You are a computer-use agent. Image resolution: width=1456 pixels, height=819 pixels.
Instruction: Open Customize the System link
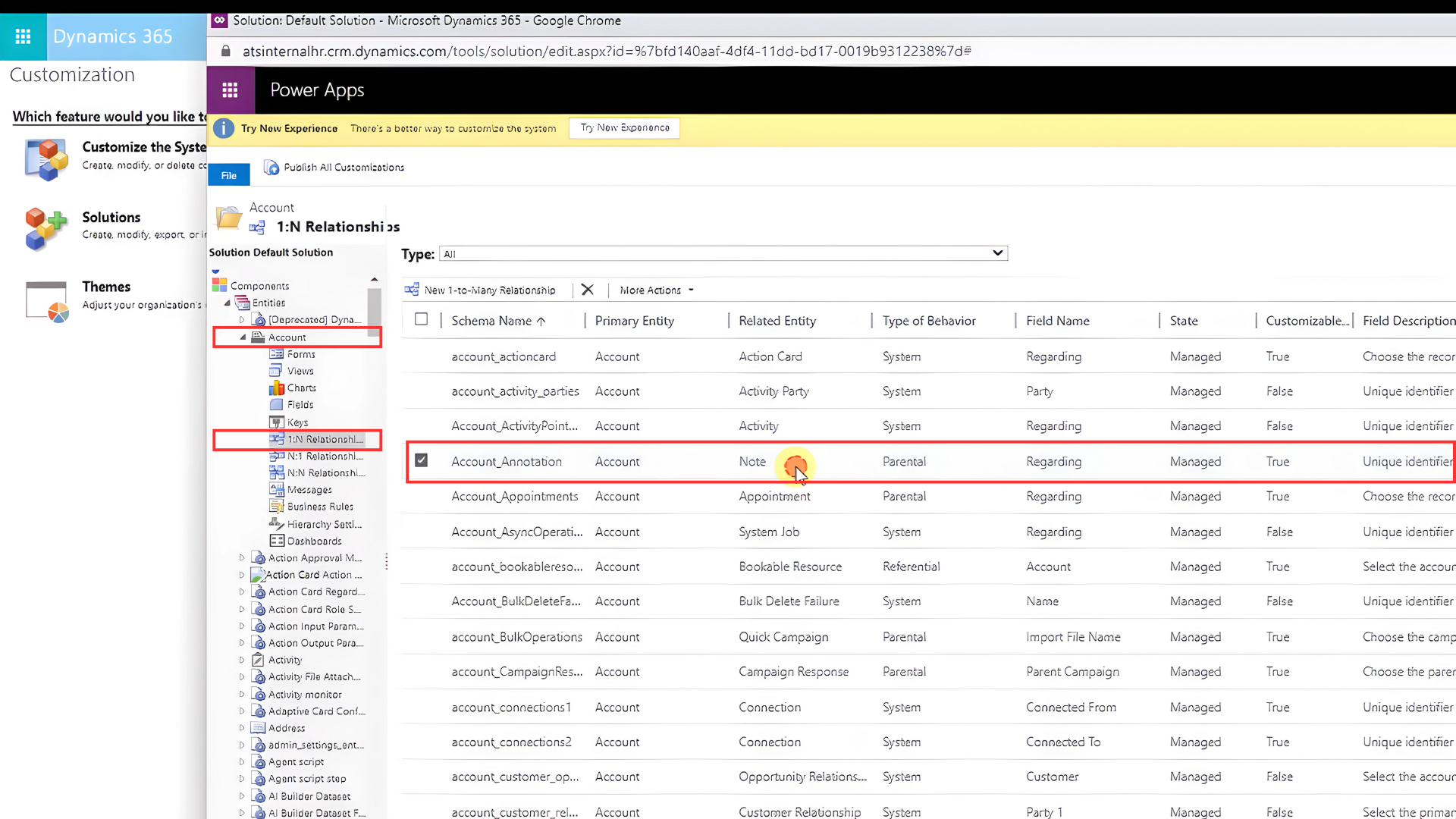[144, 147]
